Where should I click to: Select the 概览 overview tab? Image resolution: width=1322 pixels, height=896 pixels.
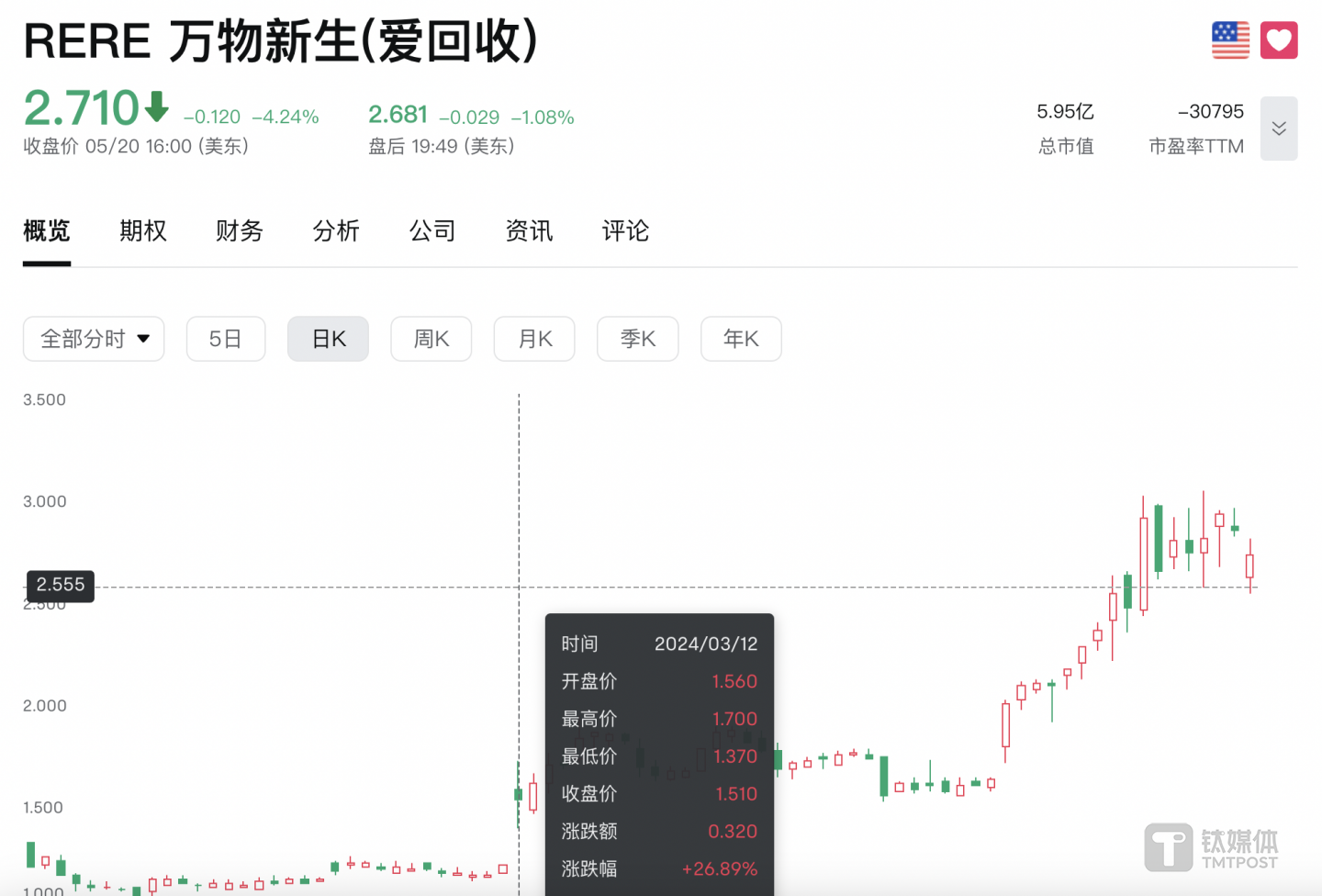[x=47, y=230]
